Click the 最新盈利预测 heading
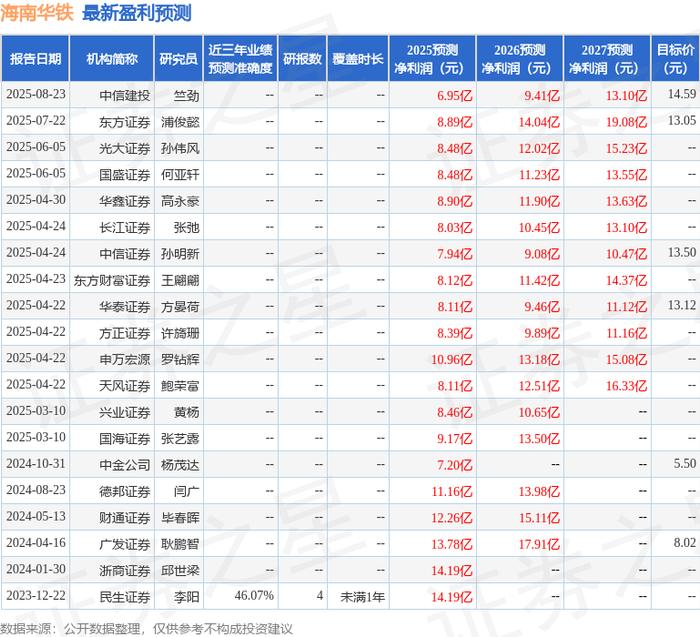This screenshot has width=700, height=637. tap(137, 13)
